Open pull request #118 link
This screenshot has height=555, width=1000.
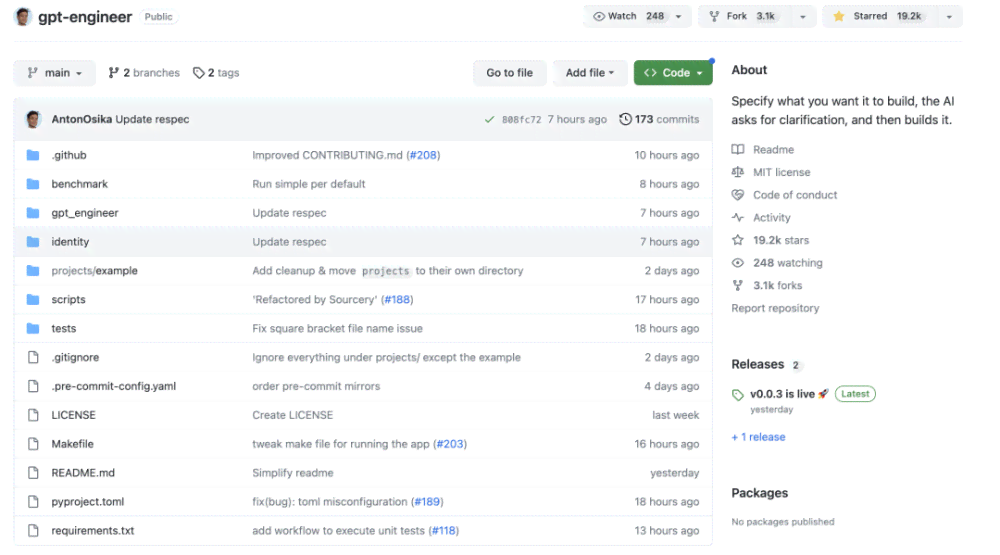(x=444, y=530)
